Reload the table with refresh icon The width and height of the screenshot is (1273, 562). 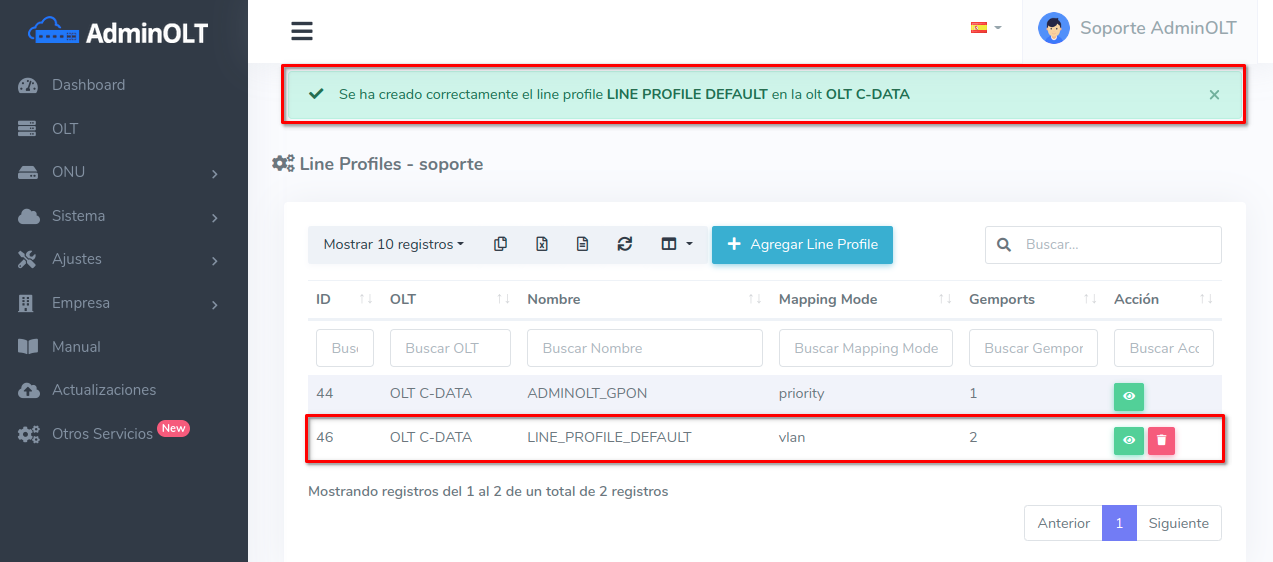click(625, 244)
